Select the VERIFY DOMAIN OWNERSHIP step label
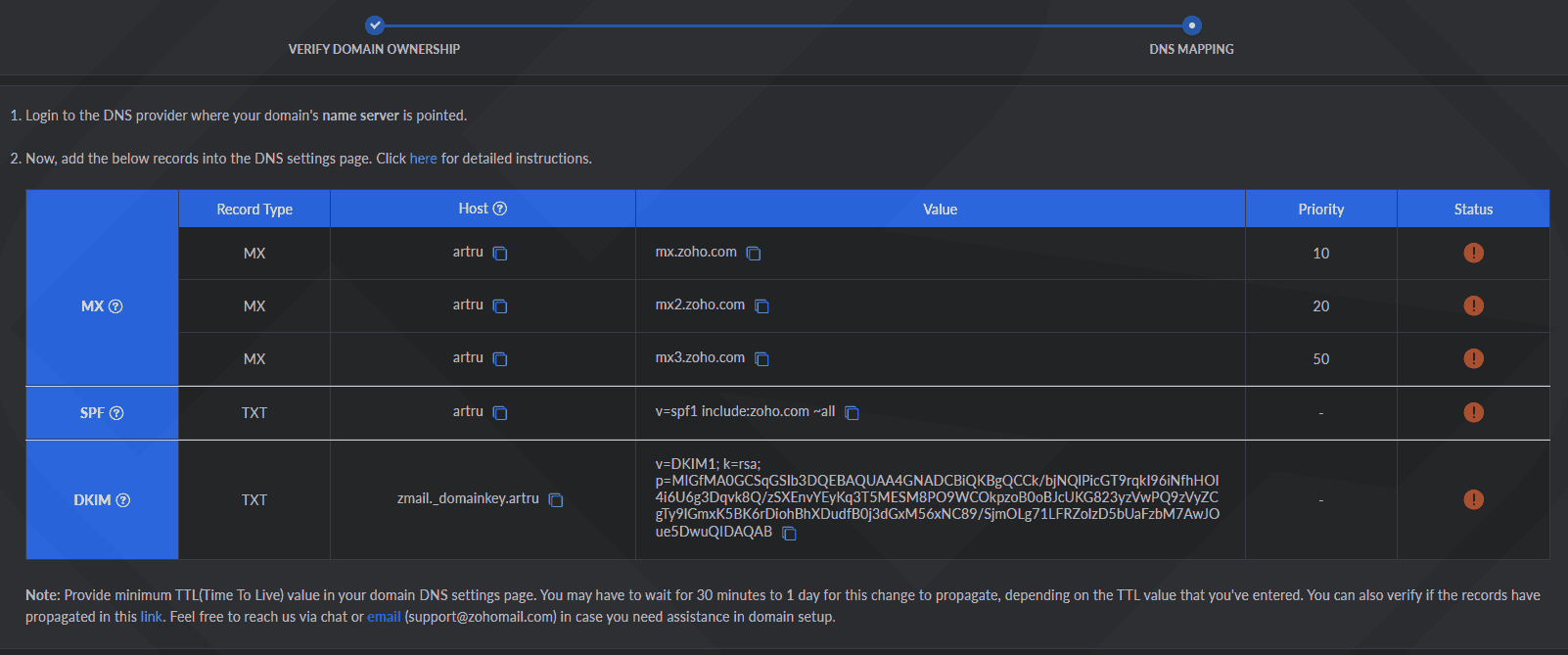The height and width of the screenshot is (655, 1568). click(374, 49)
